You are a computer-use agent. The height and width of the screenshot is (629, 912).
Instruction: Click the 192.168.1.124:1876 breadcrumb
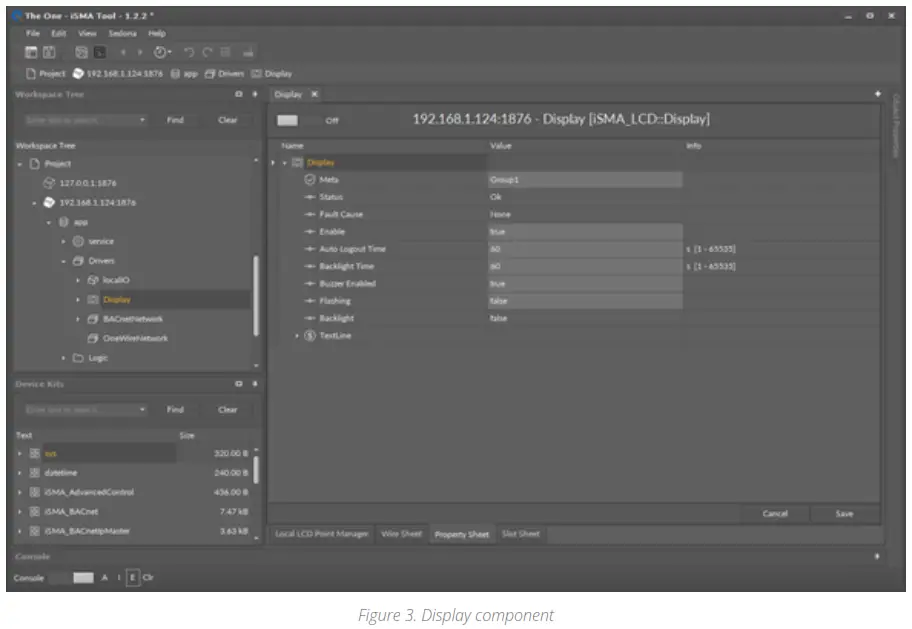(118, 74)
